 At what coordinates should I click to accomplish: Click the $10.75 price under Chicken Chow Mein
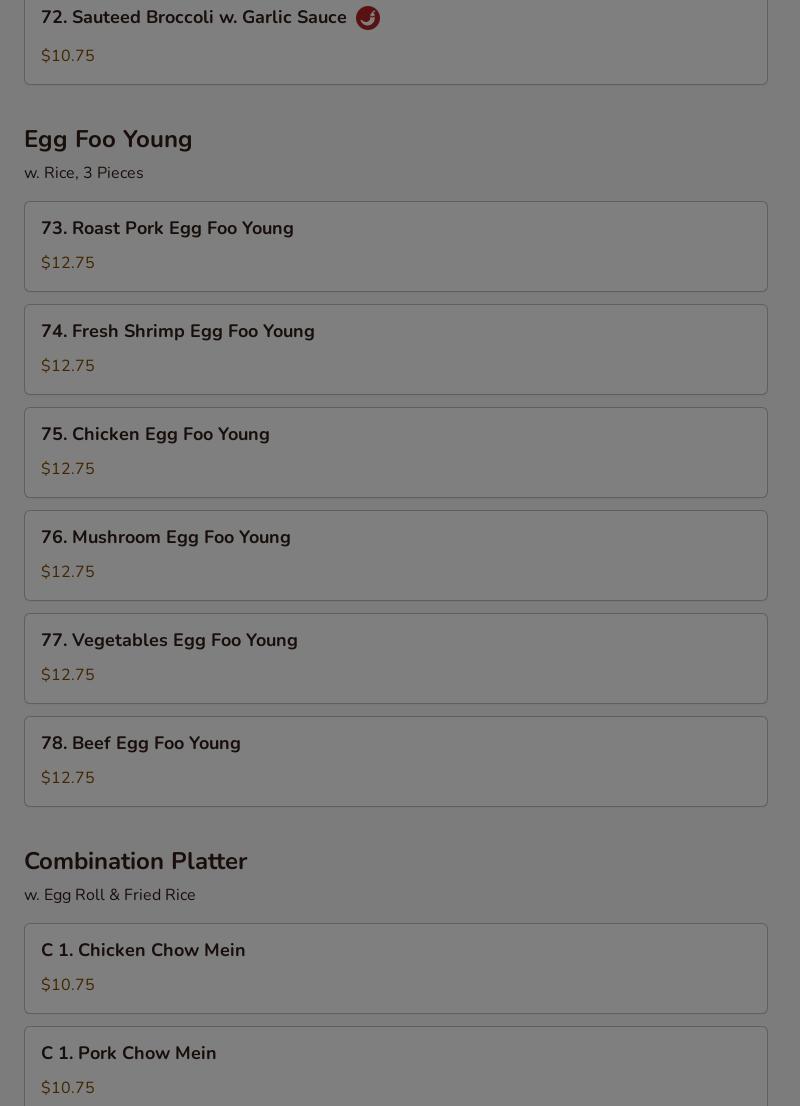[68, 984]
